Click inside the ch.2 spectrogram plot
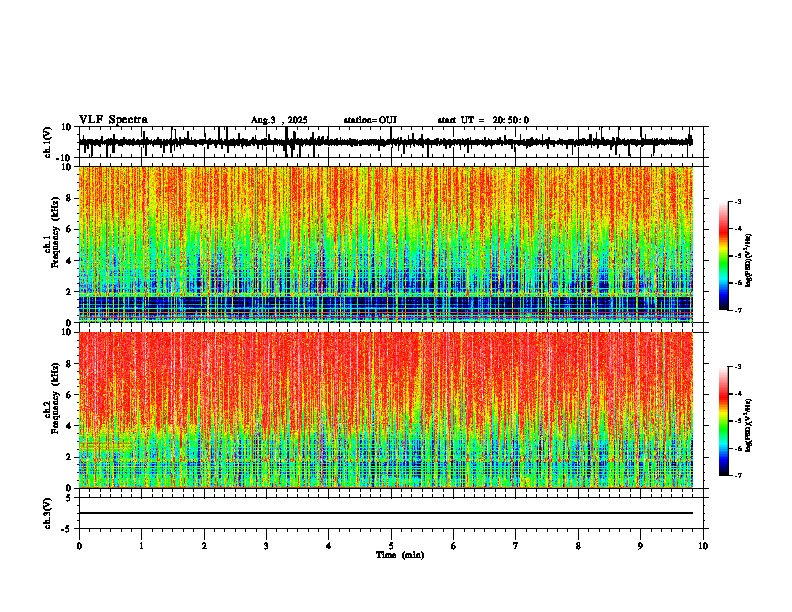Viewport: 792px width, 612px height. [385, 410]
